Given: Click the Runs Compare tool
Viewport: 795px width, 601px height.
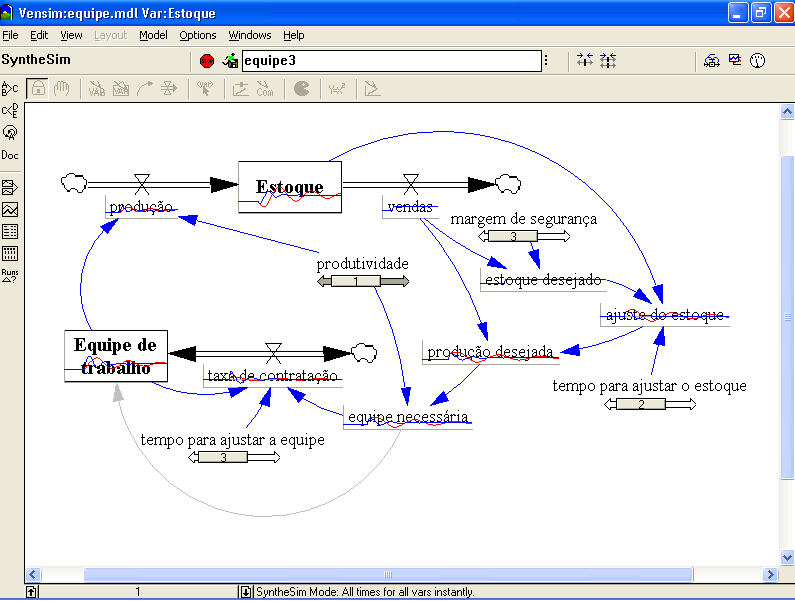Looking at the screenshot, I should [10, 275].
